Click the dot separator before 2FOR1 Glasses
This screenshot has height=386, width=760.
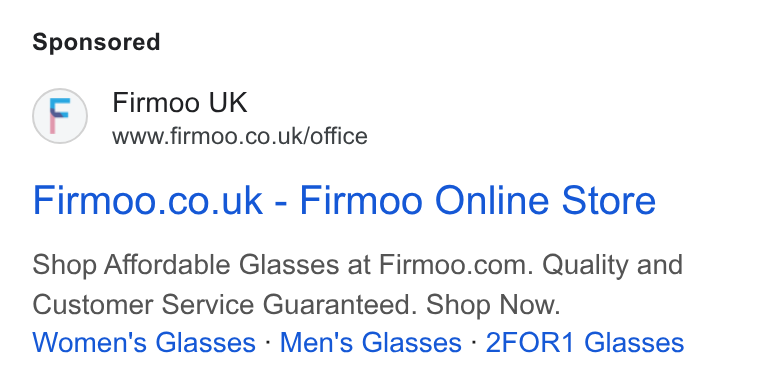474,342
